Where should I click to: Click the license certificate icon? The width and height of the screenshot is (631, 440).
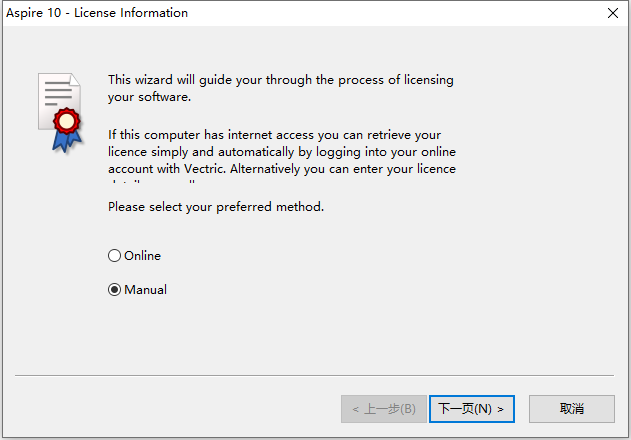60,113
